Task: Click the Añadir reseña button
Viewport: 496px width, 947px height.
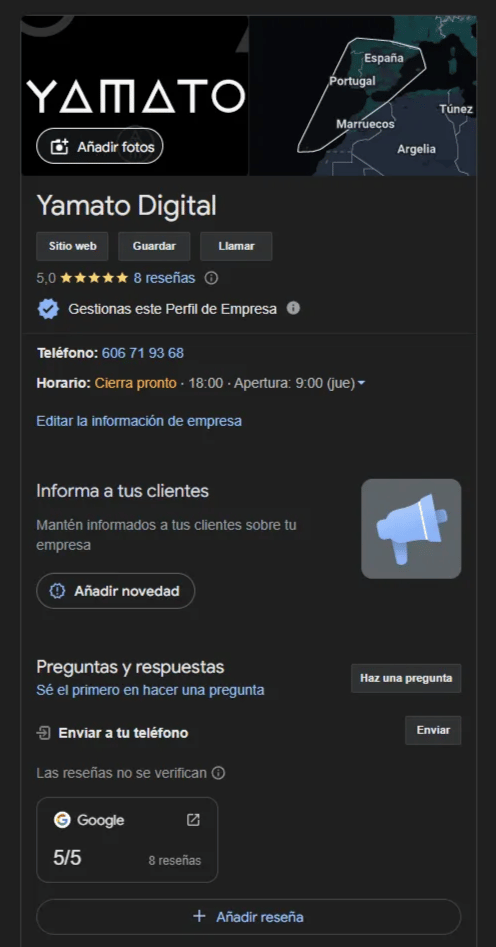Action: [x=248, y=917]
